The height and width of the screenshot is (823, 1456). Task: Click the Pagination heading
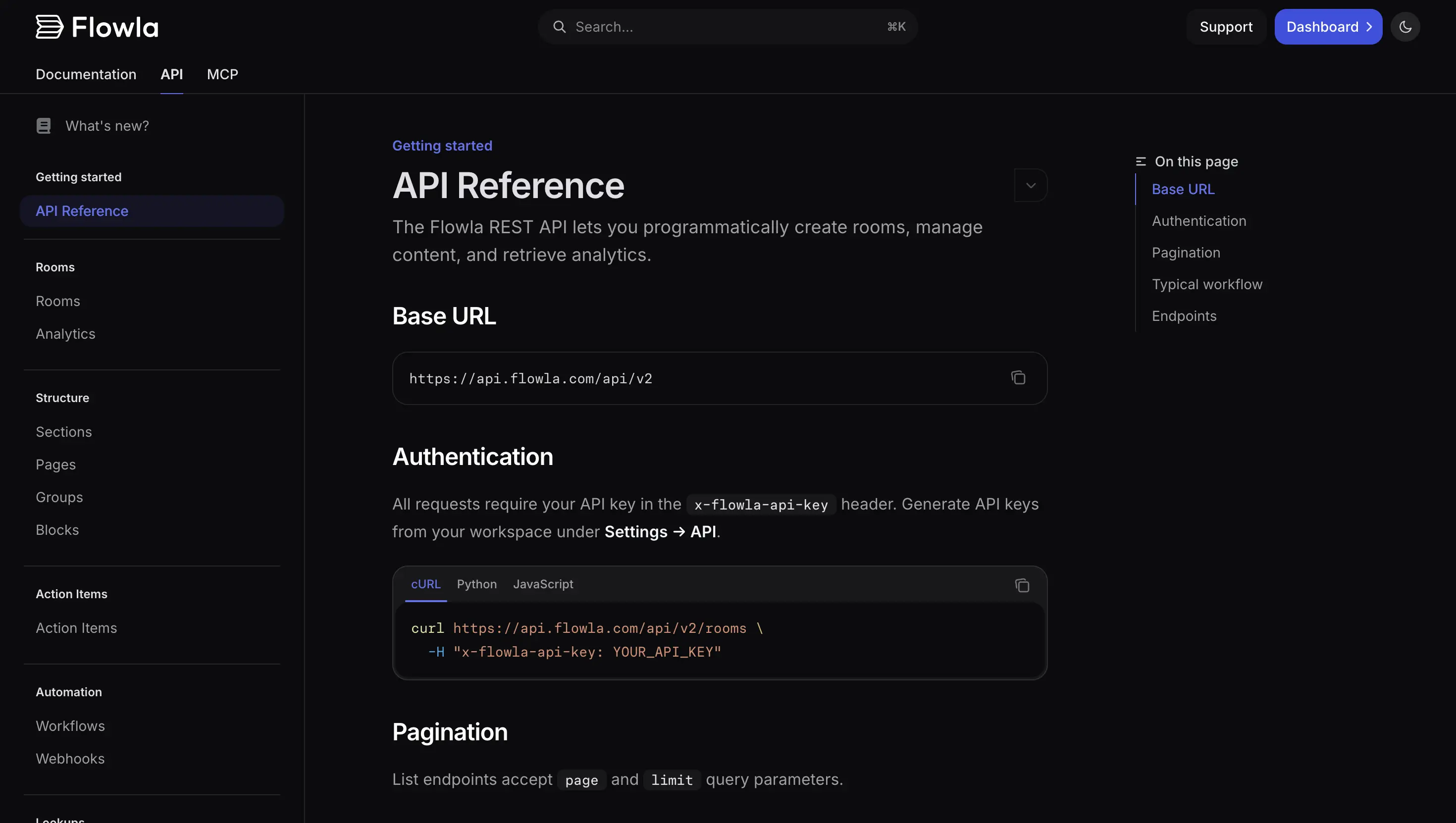(450, 731)
